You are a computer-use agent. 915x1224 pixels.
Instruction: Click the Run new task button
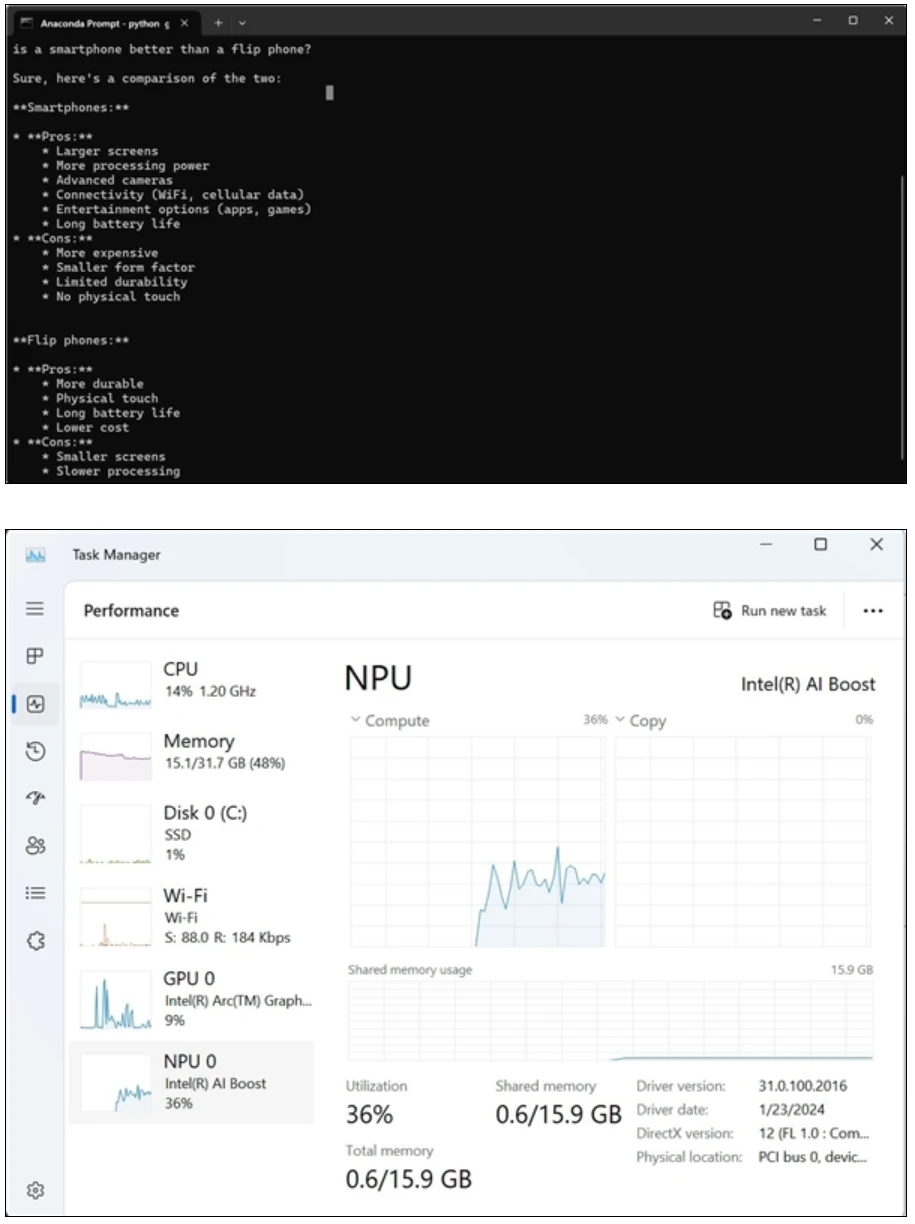click(769, 610)
